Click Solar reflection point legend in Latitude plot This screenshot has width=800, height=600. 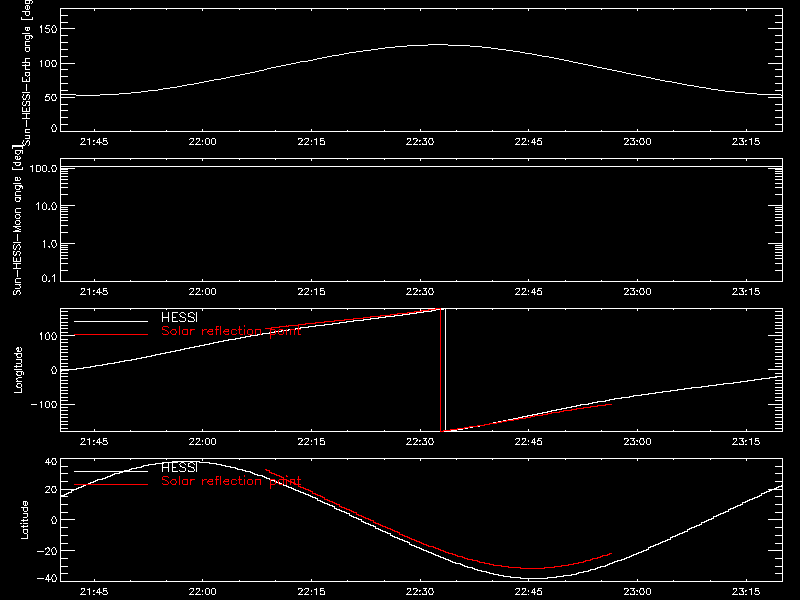[x=231, y=481]
